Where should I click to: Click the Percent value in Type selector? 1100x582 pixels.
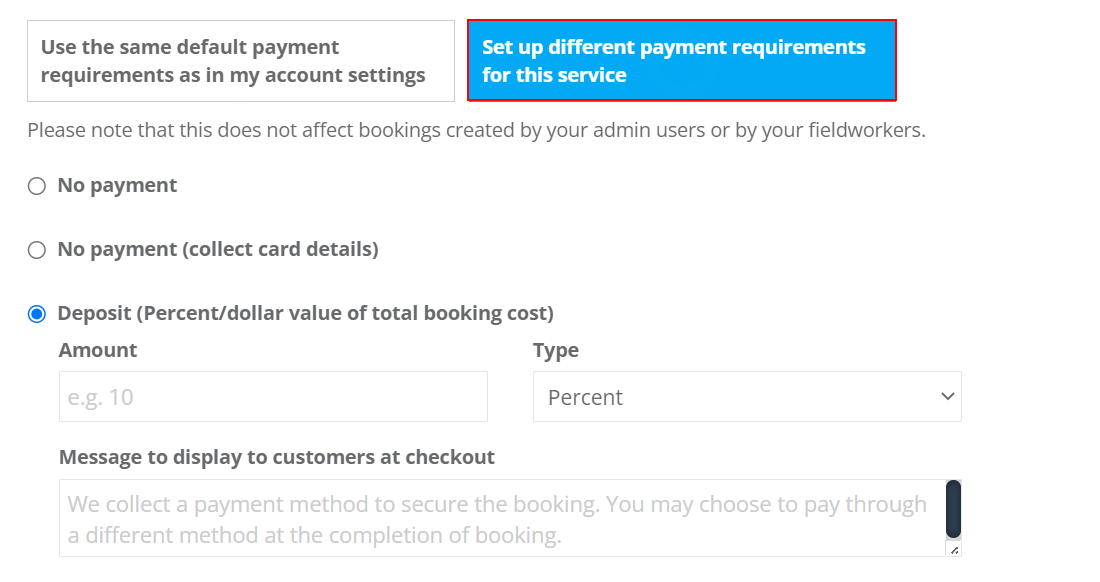585,398
